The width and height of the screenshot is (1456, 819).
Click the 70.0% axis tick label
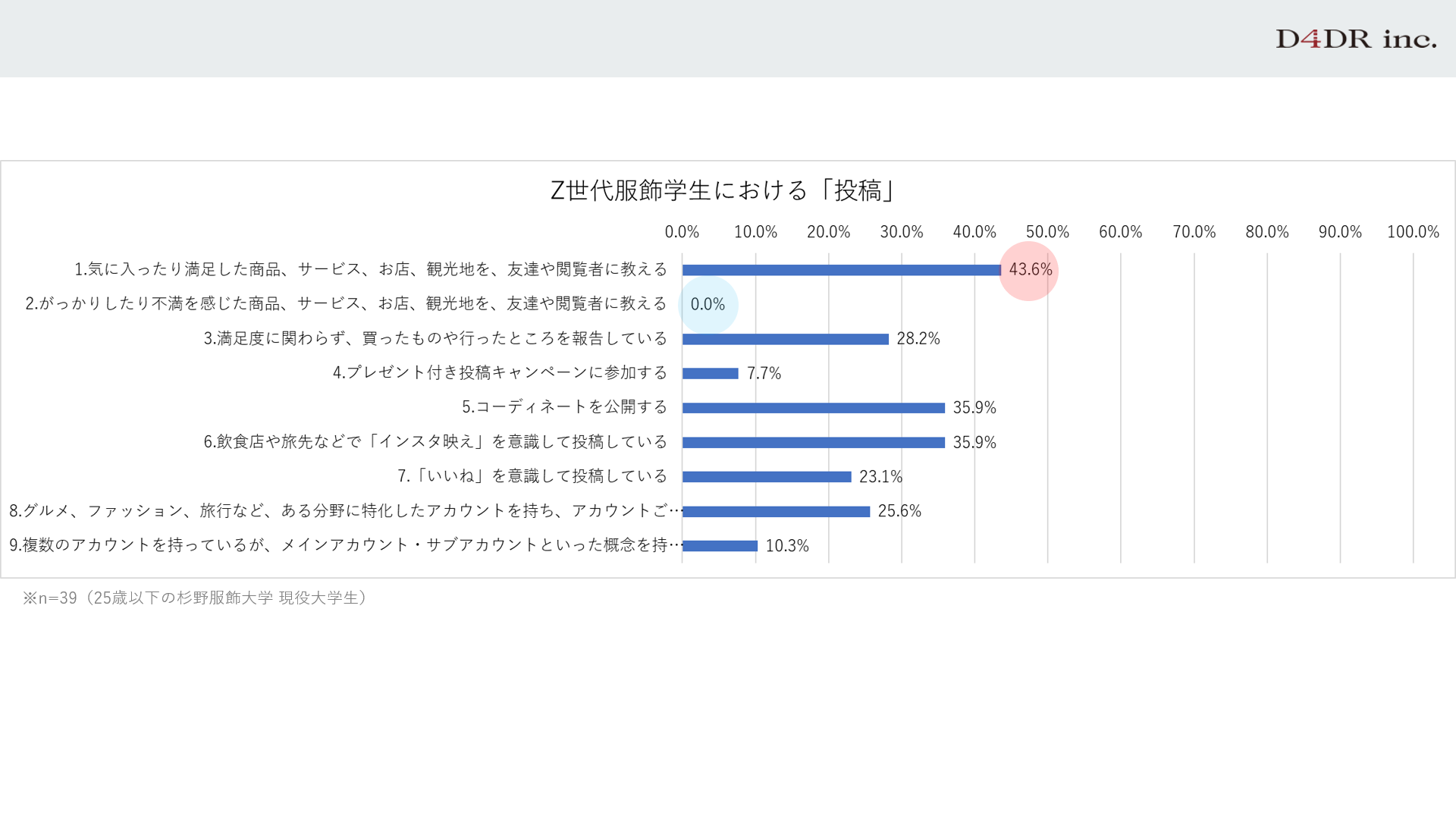[1194, 232]
